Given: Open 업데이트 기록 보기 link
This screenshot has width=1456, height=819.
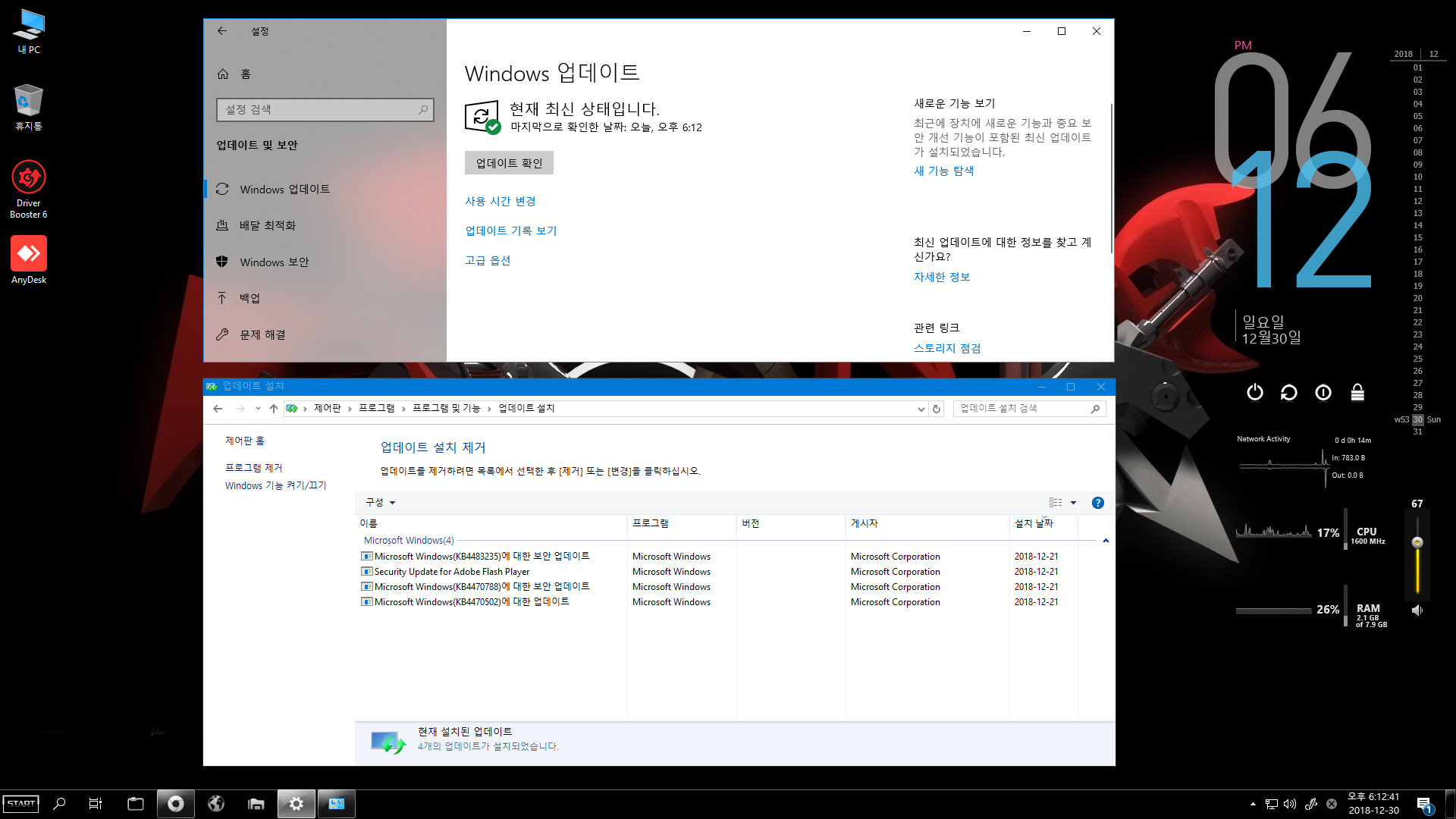Looking at the screenshot, I should pos(511,231).
